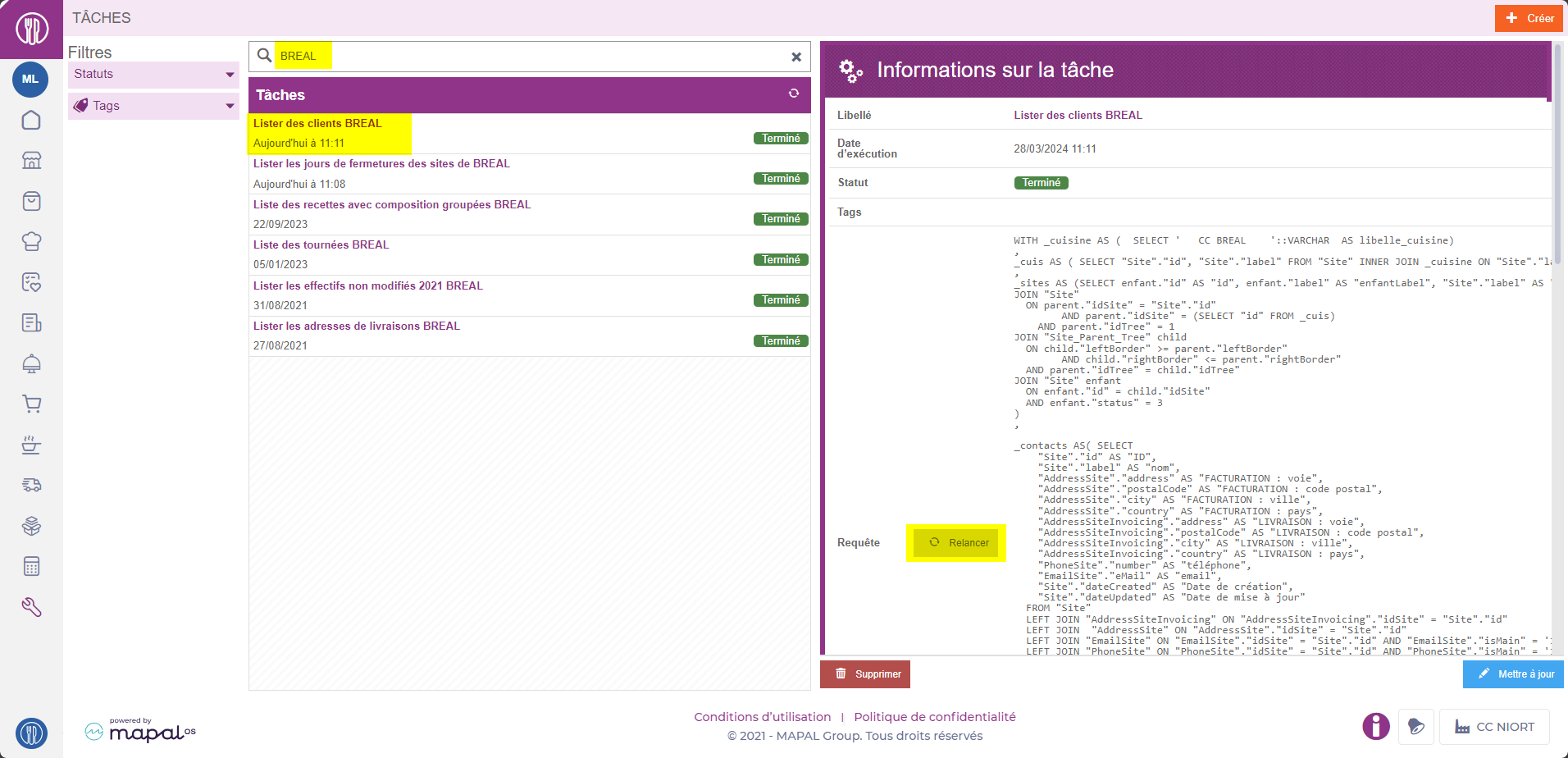Click the magnifier icon in the search bar
Screen dimensions: 1568x758
264,56
